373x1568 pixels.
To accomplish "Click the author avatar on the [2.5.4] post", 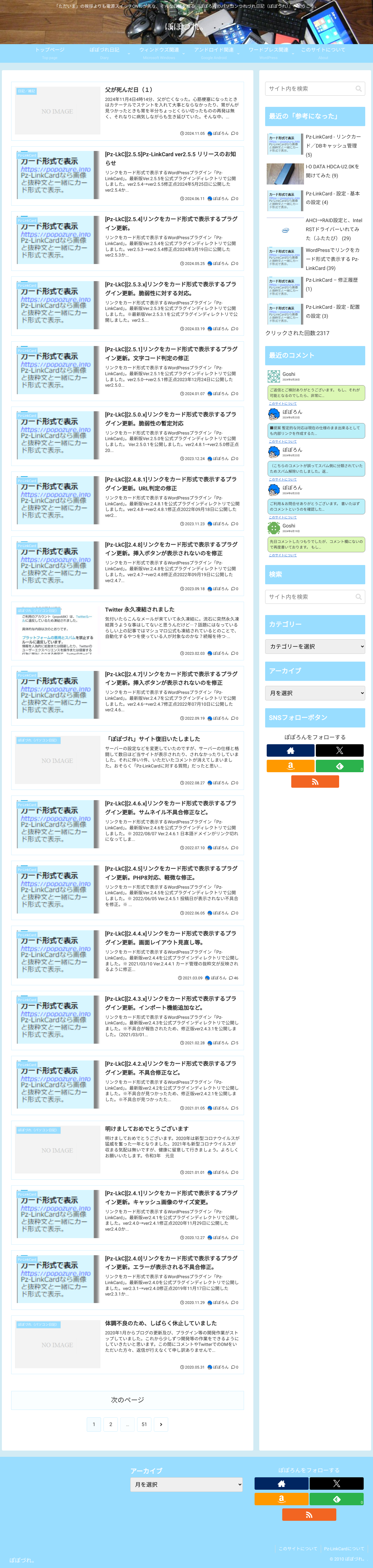I will click(x=210, y=264).
